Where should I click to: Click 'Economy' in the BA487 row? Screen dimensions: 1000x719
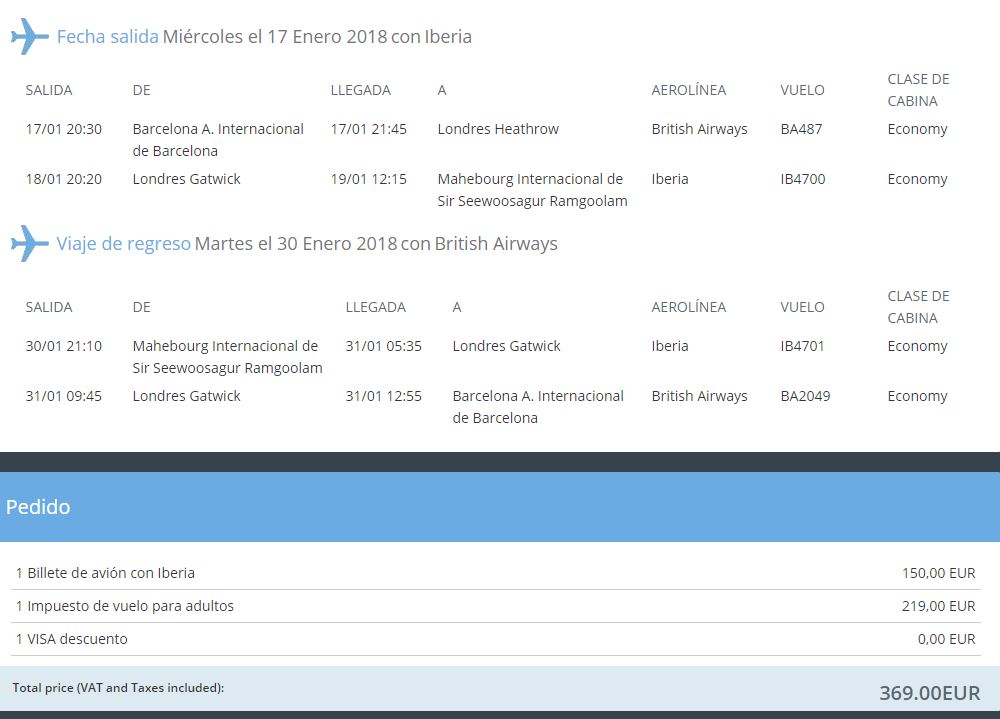coord(917,130)
